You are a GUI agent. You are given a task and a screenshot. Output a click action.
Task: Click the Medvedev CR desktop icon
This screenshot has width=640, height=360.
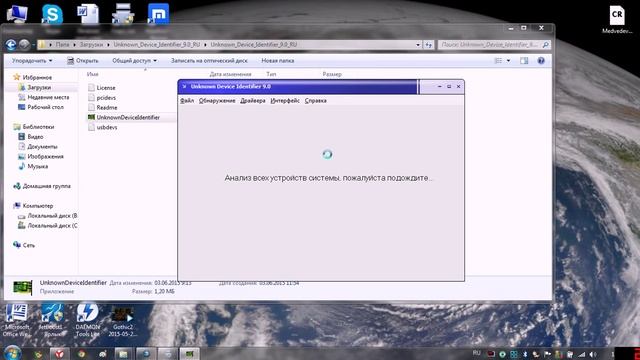pos(617,20)
